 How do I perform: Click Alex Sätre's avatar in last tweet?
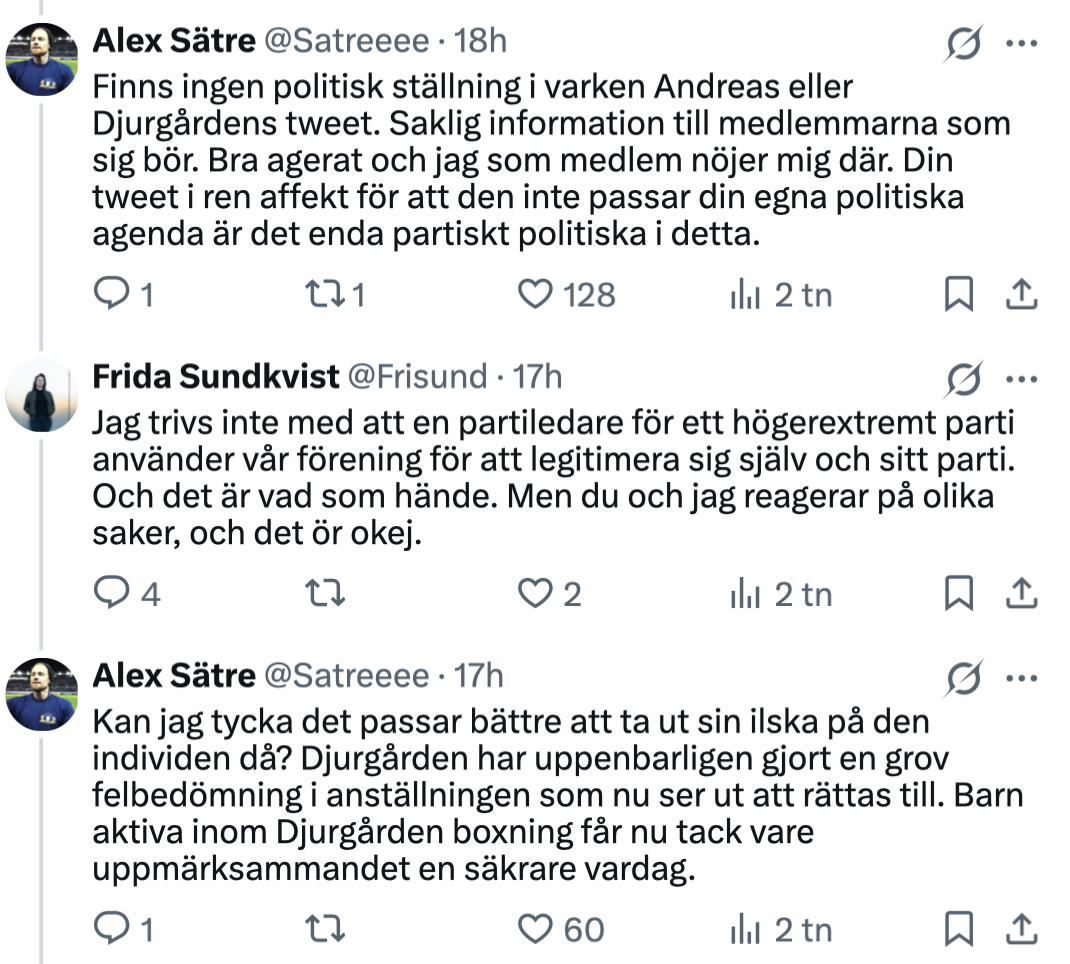click(x=42, y=695)
